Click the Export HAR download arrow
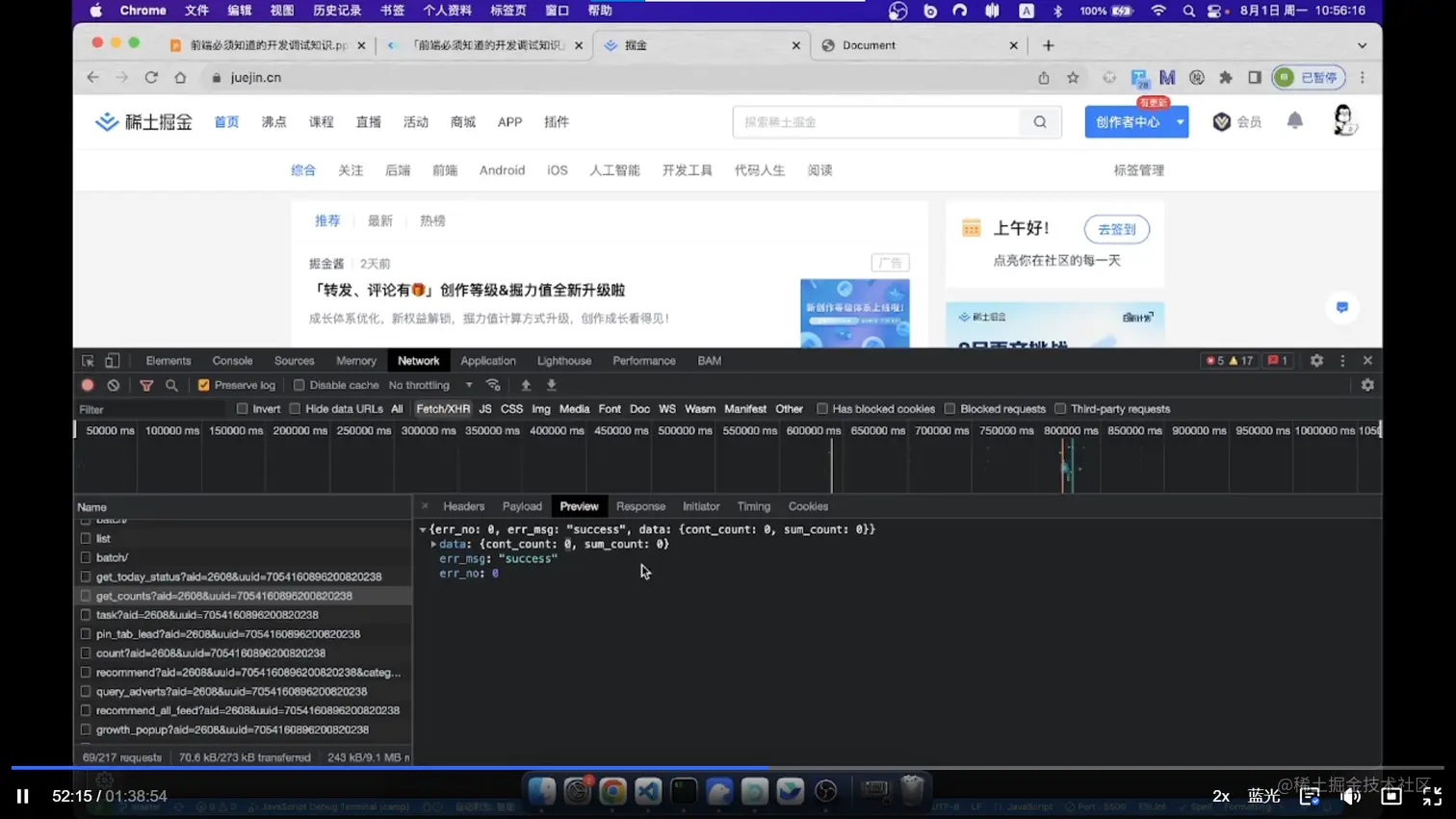Image resolution: width=1456 pixels, height=819 pixels. tap(552, 385)
